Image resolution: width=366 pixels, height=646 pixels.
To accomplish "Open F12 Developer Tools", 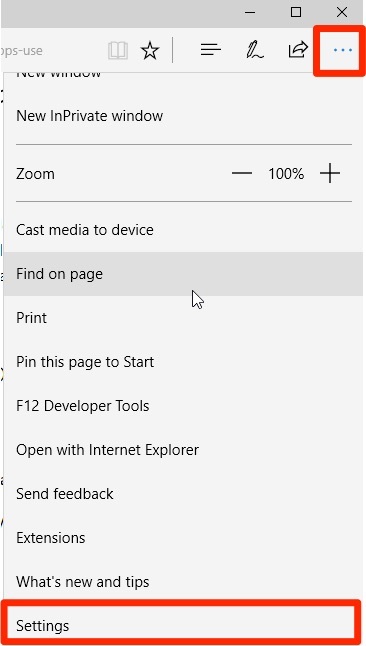I will point(183,406).
